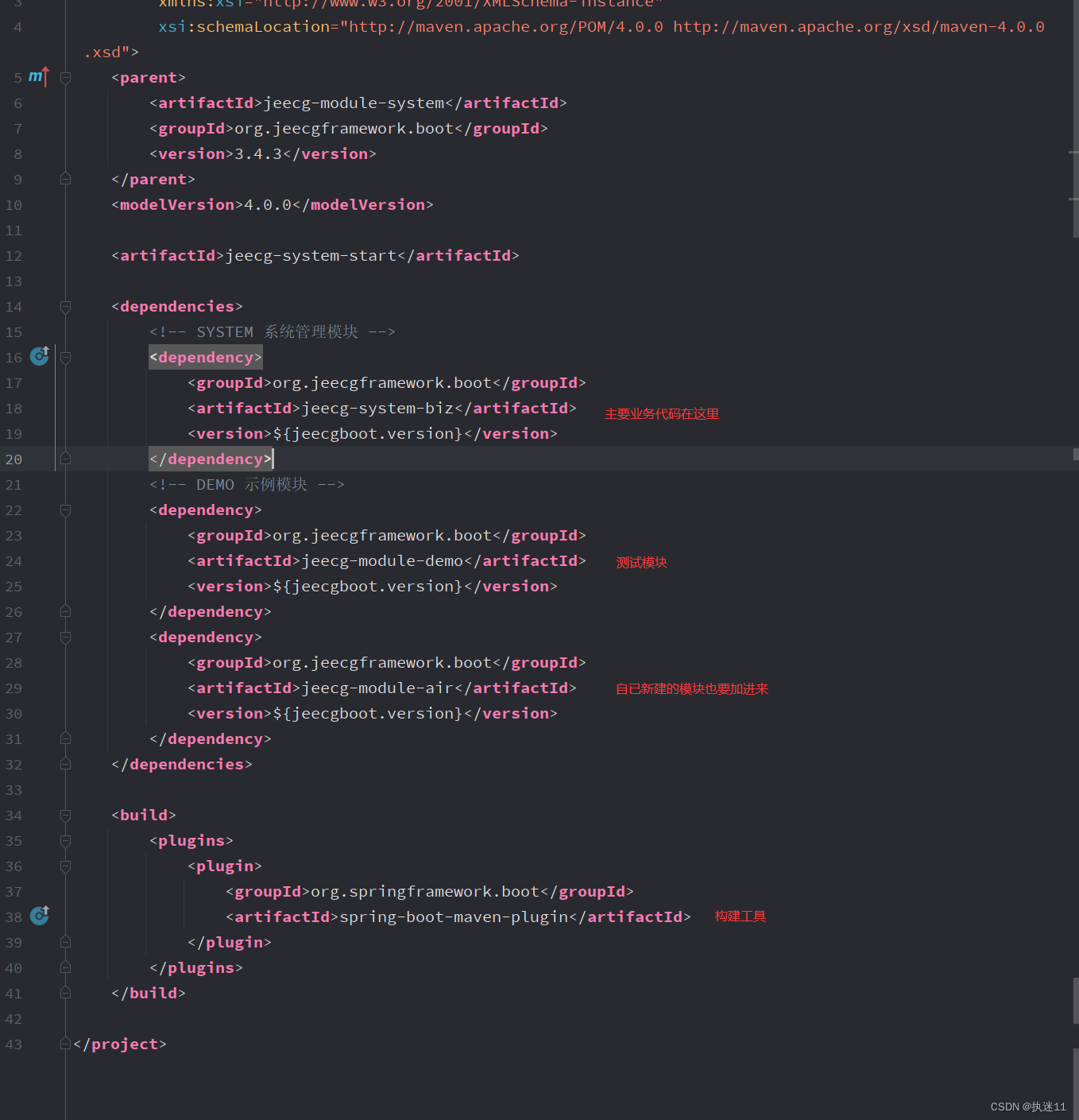1079x1120 pixels.
Task: Click the opening build tag on line 34
Action: click(x=144, y=816)
